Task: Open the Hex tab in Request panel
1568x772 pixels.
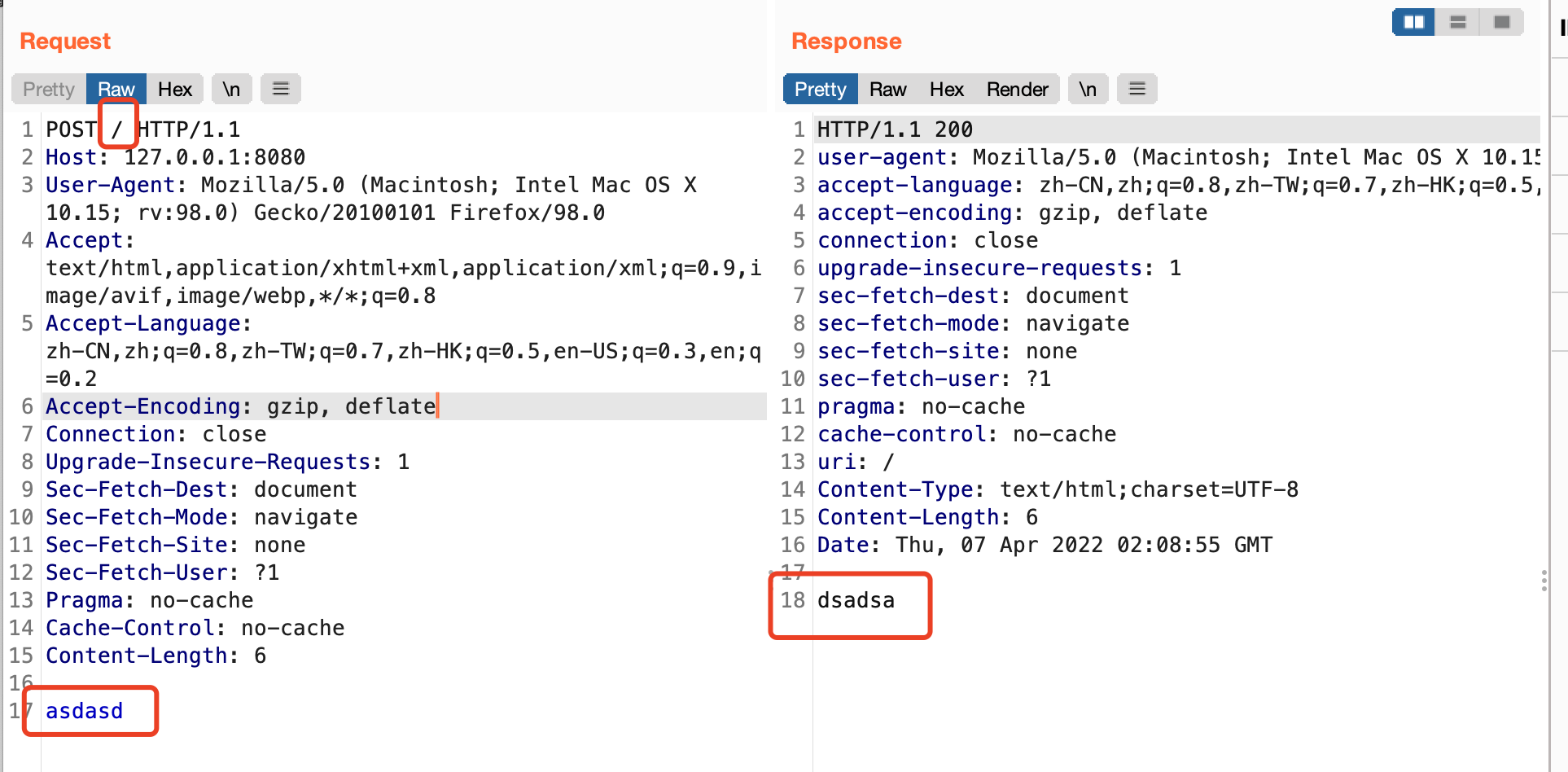Action: (175, 89)
